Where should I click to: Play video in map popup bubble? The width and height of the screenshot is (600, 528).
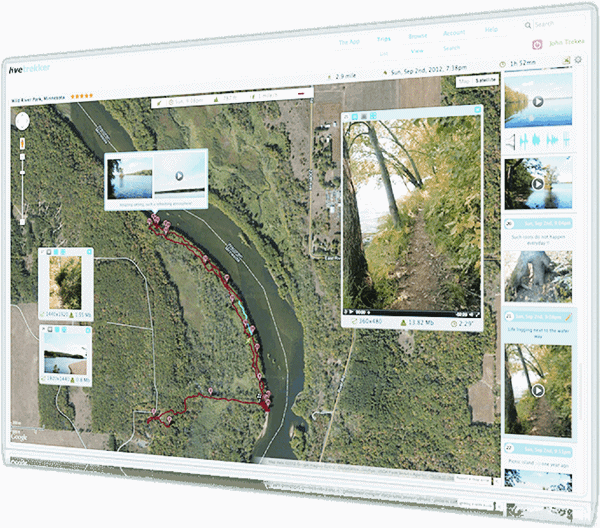(x=179, y=176)
